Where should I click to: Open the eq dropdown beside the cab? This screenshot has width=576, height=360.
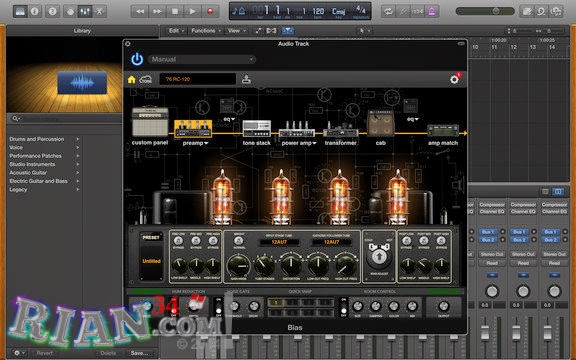[413, 119]
